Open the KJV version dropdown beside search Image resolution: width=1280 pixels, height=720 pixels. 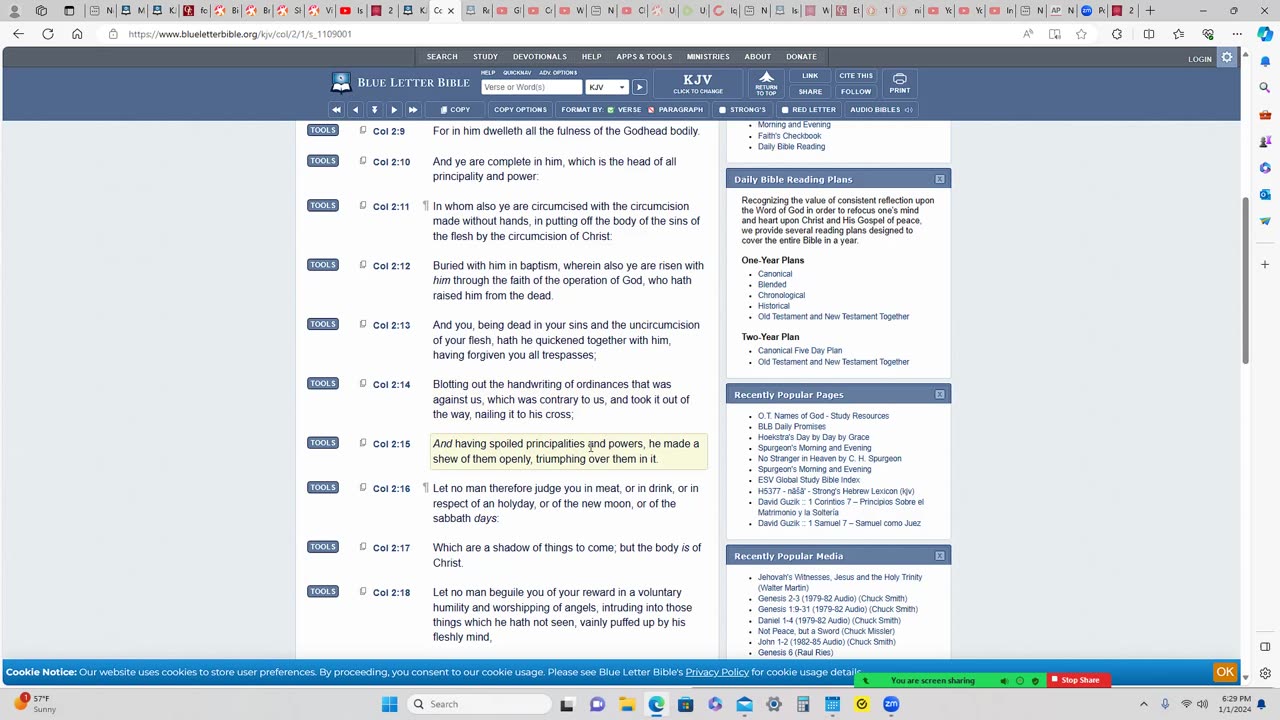pos(606,87)
